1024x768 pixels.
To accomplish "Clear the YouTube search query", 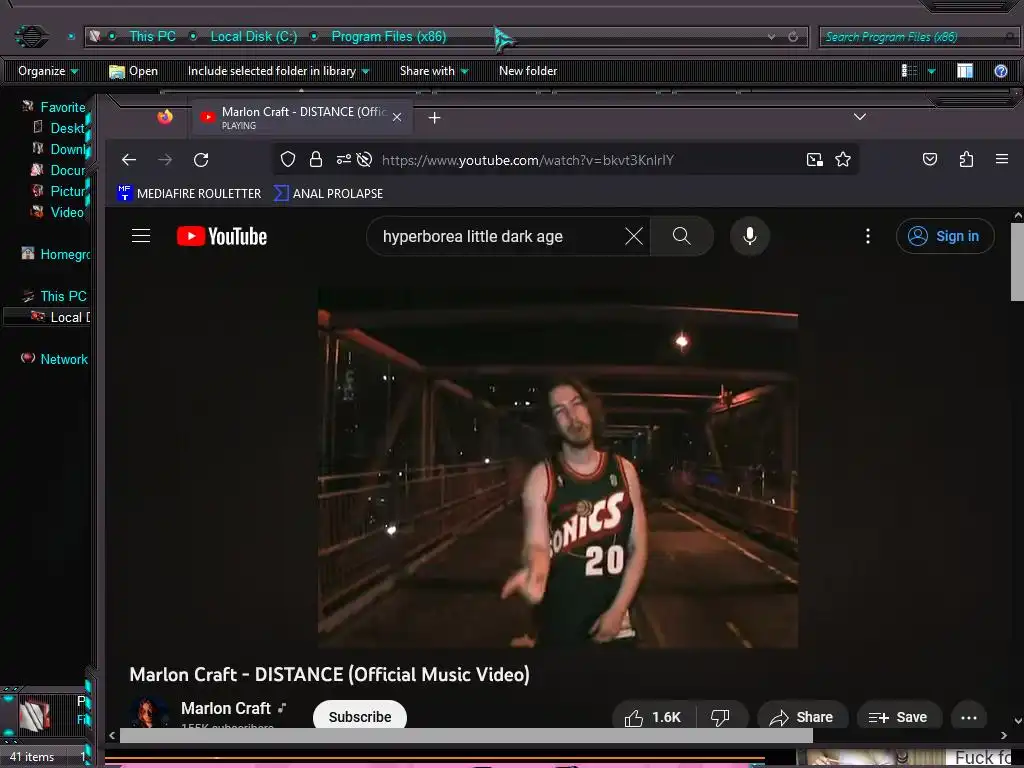I will pos(633,236).
